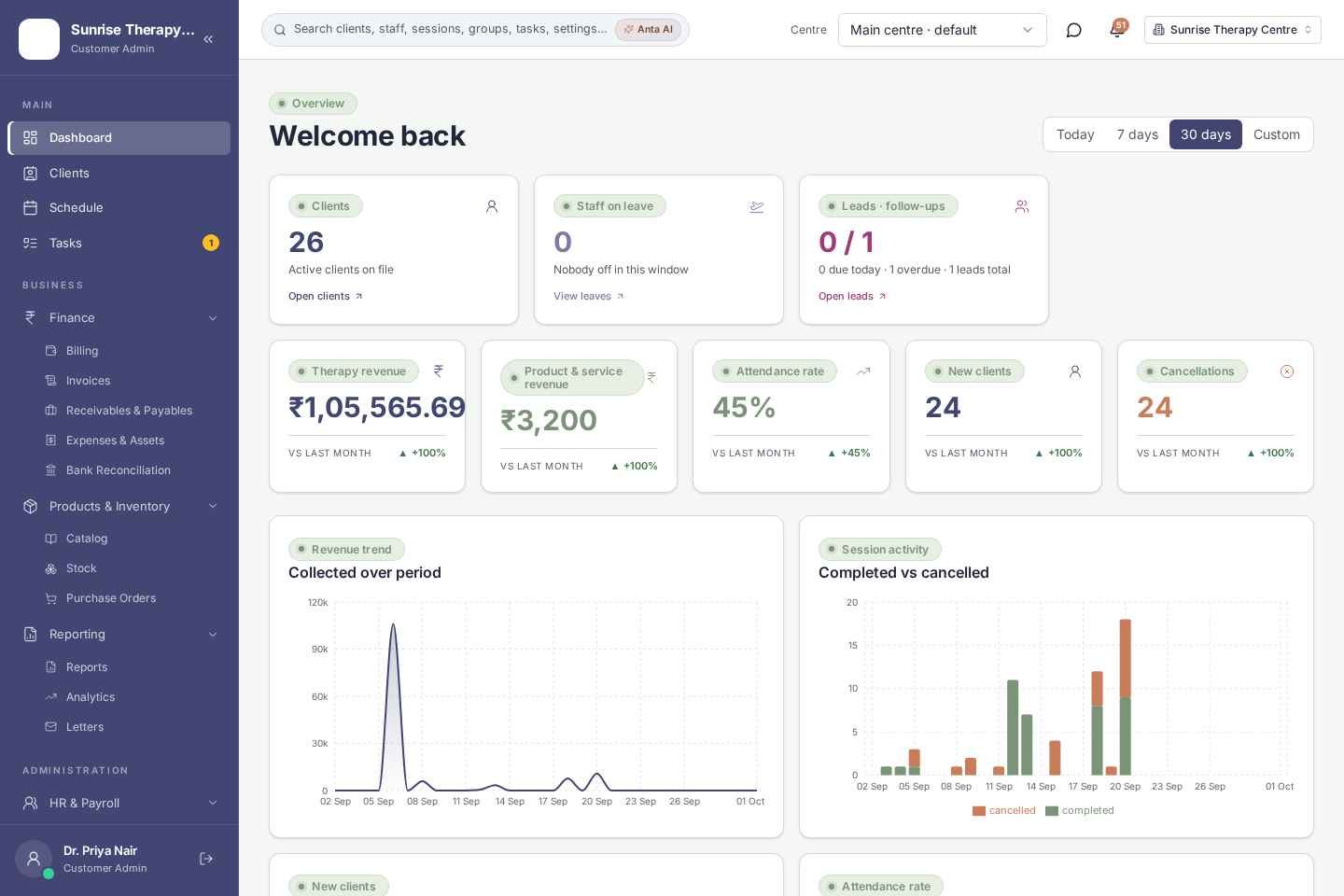Click the Bank Reconciliation icon
The width and height of the screenshot is (1344, 896).
tap(51, 470)
